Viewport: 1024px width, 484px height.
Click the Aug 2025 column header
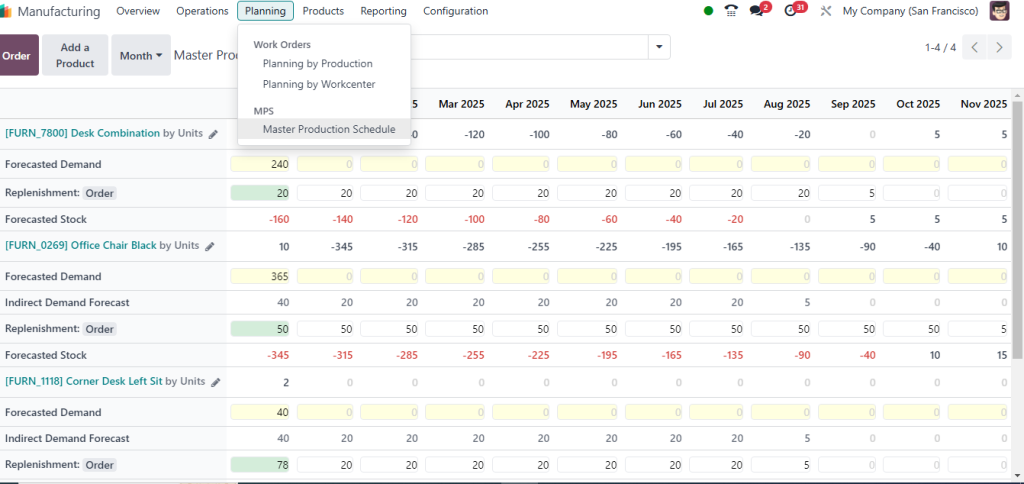(x=786, y=104)
